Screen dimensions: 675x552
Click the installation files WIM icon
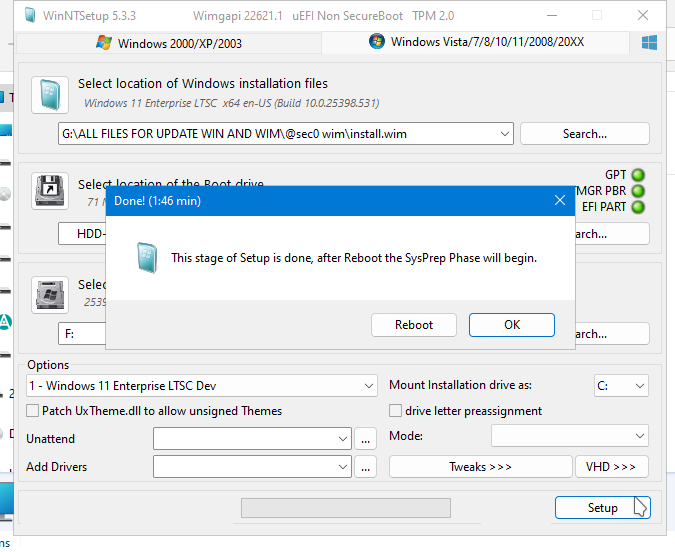50,95
